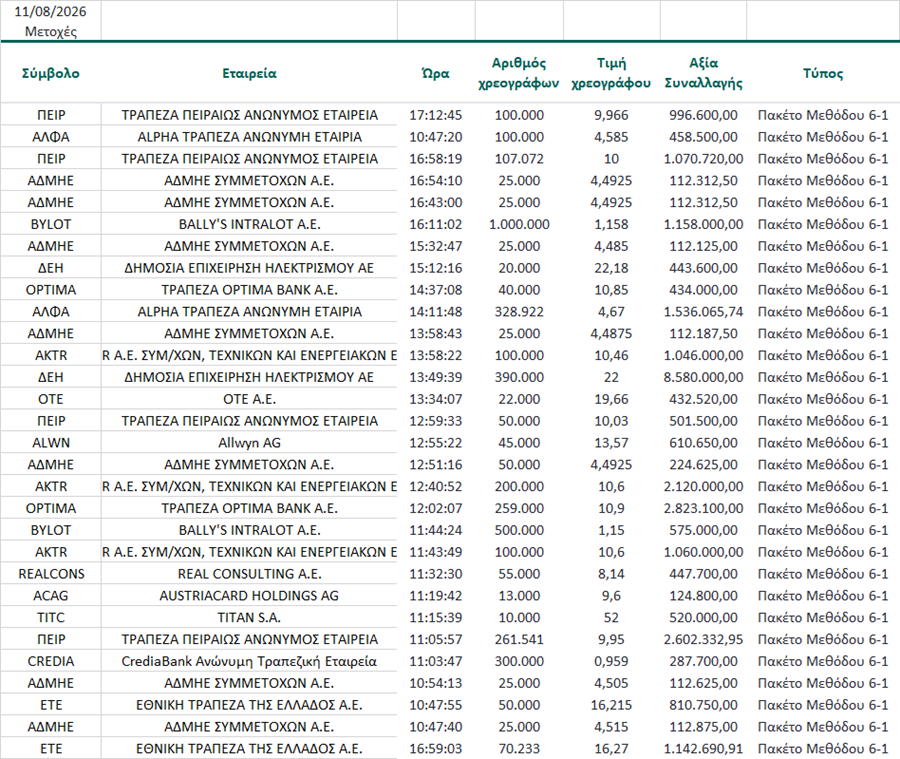Click the REALCONS symbol cell
The image size is (900, 759).
pos(51,573)
